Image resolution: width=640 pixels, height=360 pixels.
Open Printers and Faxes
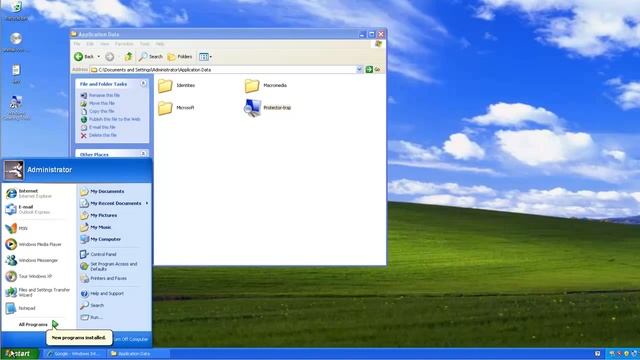103,278
